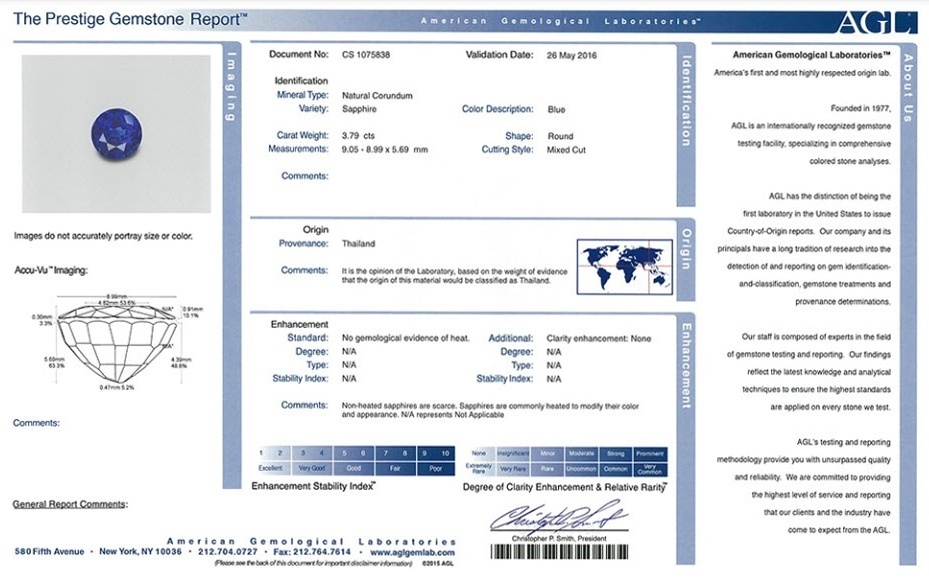Click The Prestige Gemstone Report title
929x581 pixels.
click(x=131, y=18)
